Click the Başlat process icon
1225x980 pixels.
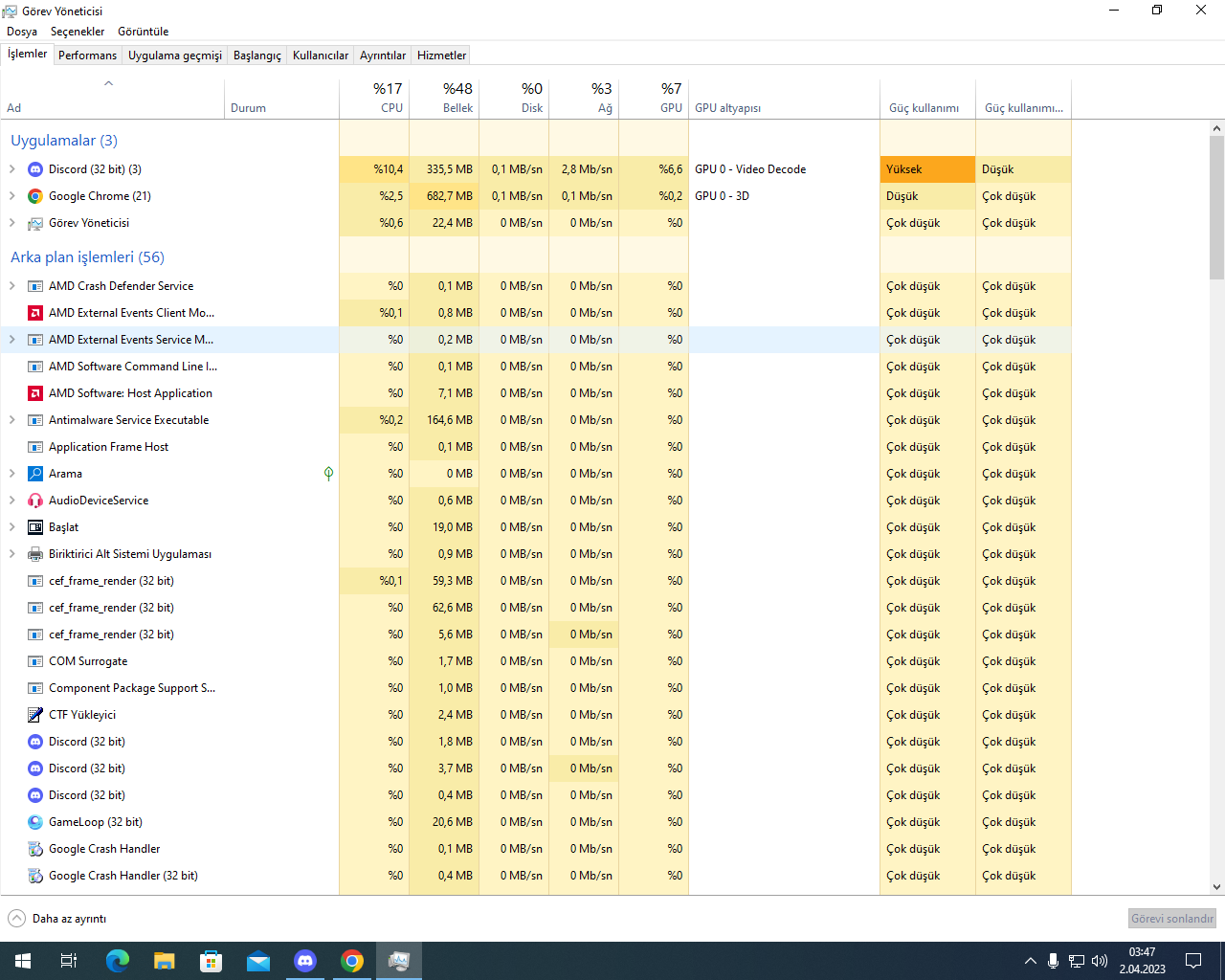[x=35, y=527]
